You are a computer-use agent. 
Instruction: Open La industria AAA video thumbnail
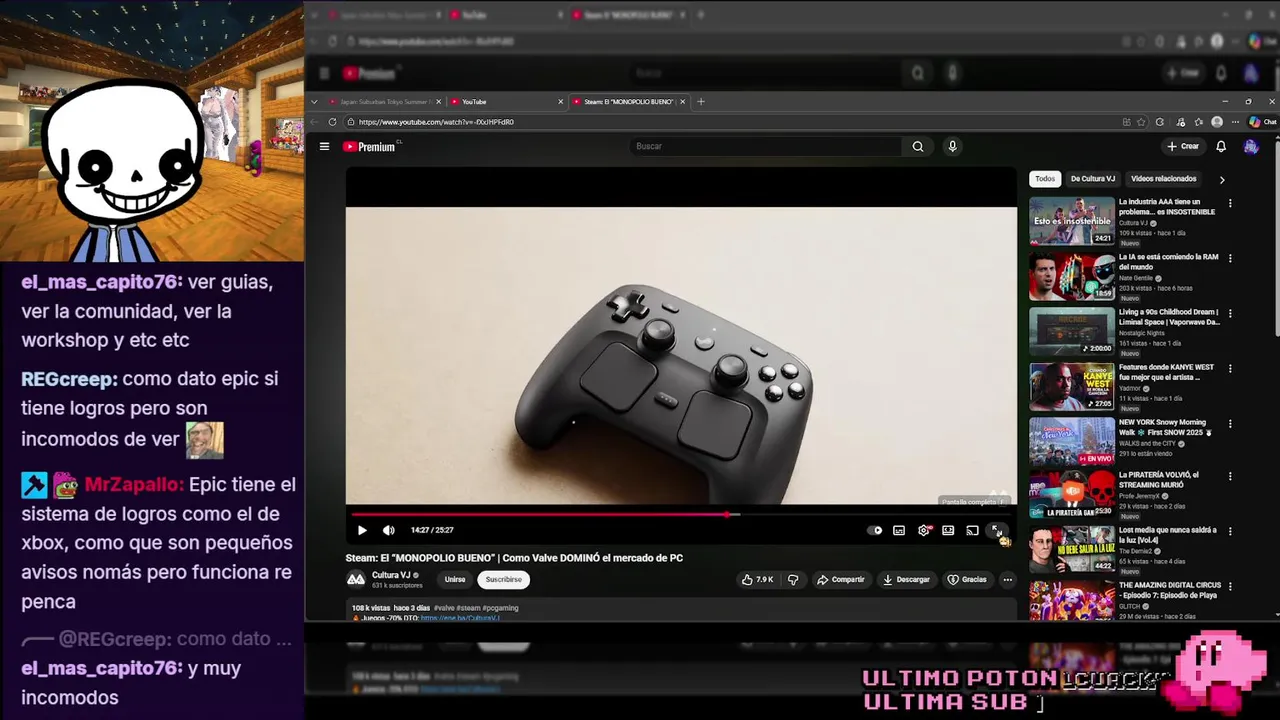pyautogui.click(x=1071, y=221)
